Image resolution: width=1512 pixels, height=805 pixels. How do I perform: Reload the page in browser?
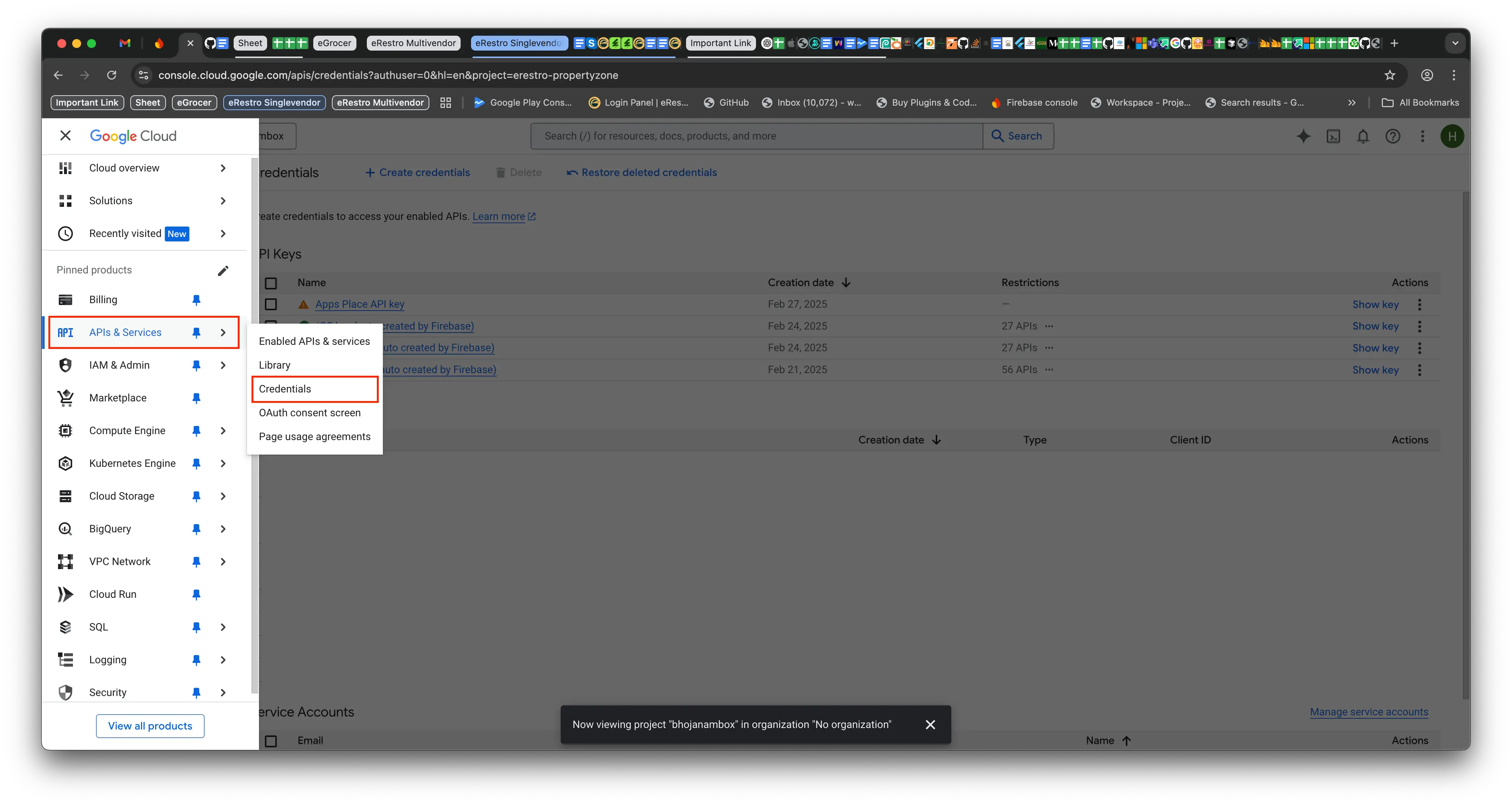pyautogui.click(x=112, y=75)
